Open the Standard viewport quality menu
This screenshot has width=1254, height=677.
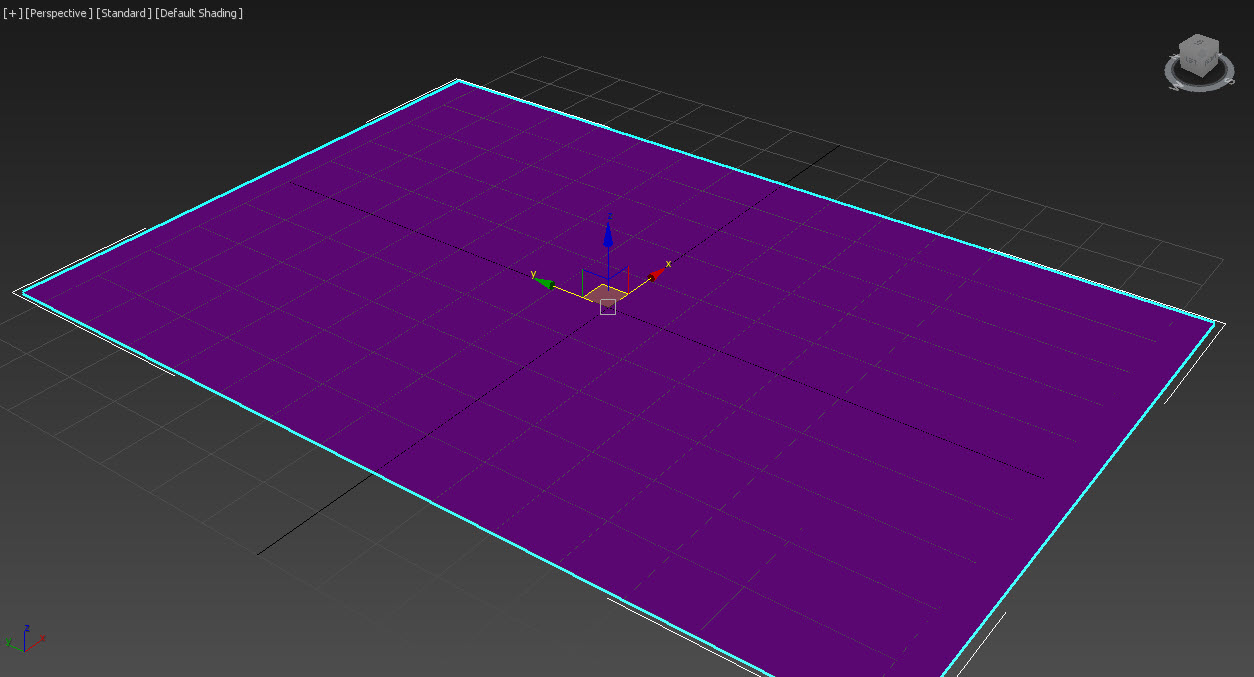(124, 13)
